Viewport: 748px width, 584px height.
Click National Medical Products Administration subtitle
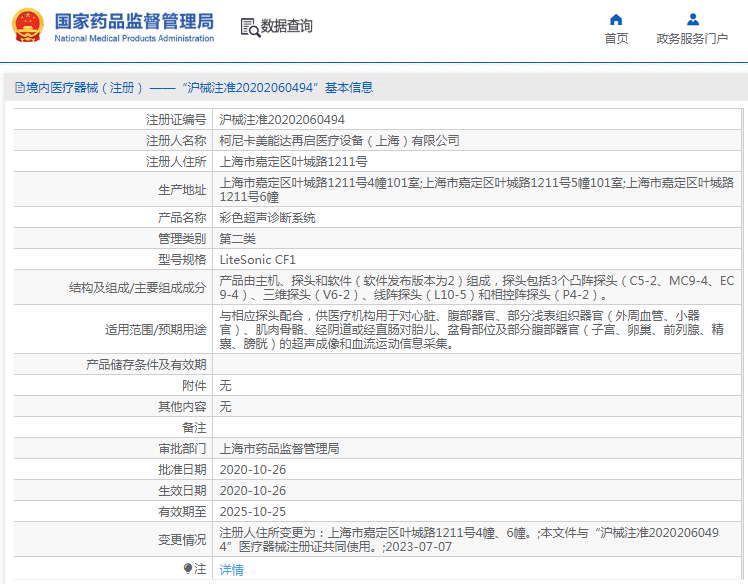pos(134,38)
